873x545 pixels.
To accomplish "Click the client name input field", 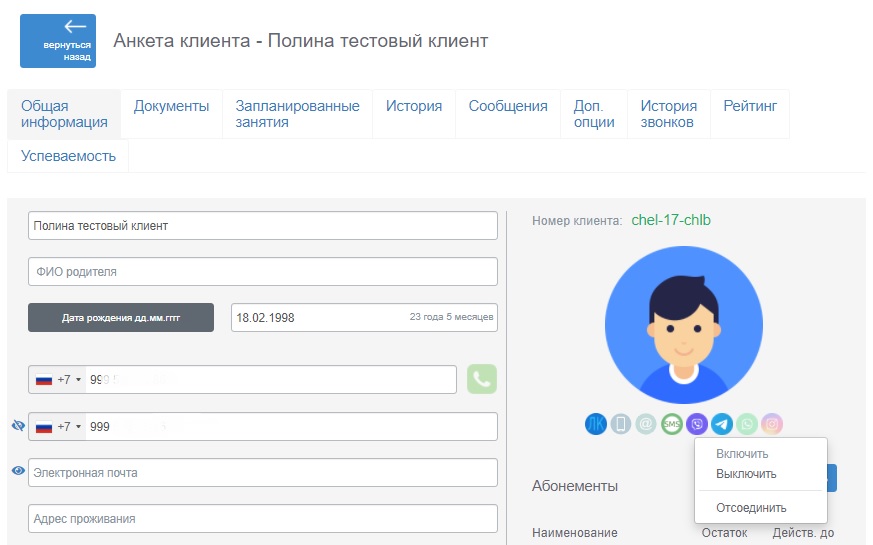I will 263,225.
